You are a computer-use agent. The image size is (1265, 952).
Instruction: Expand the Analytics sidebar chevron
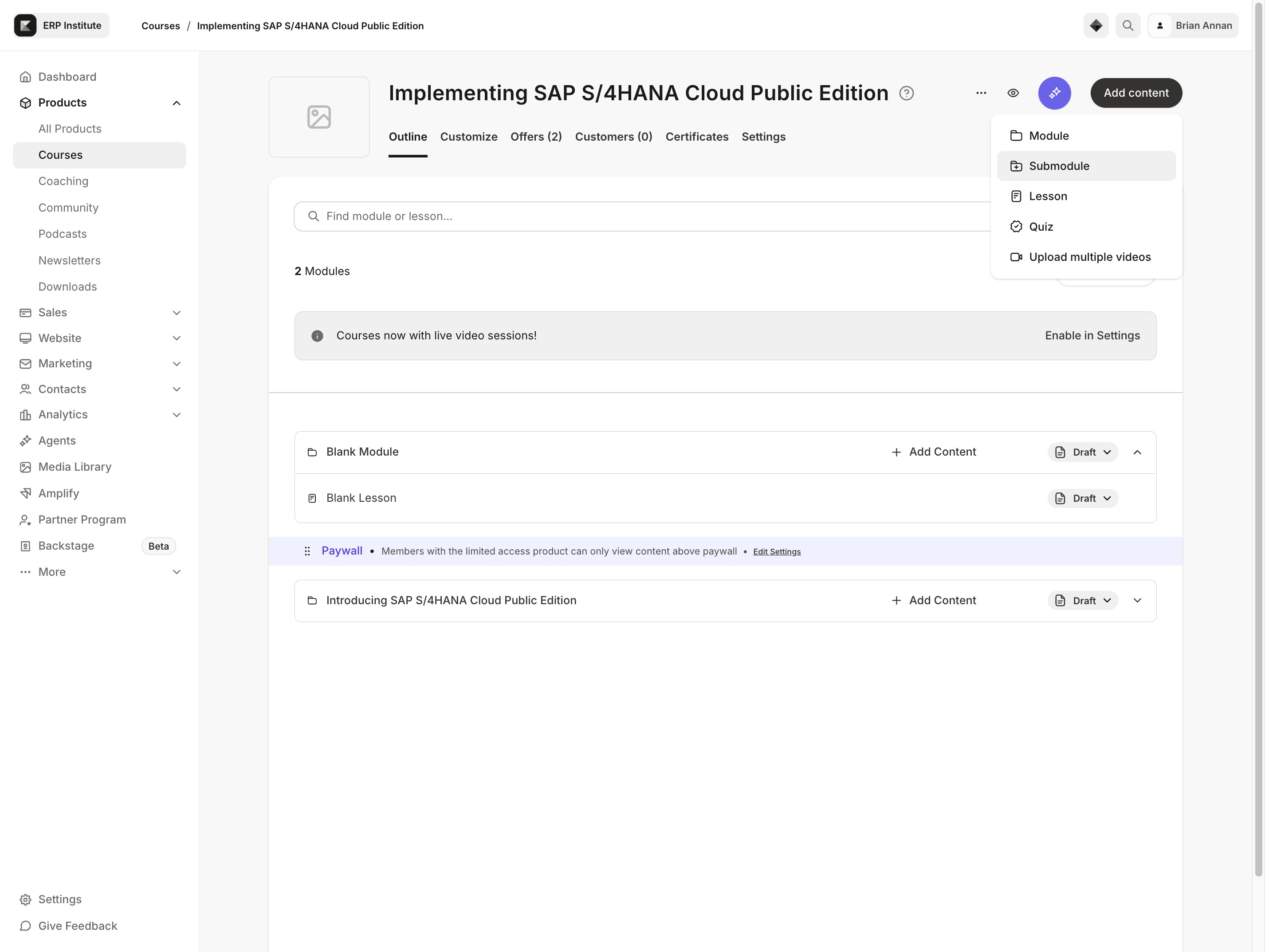coord(177,415)
